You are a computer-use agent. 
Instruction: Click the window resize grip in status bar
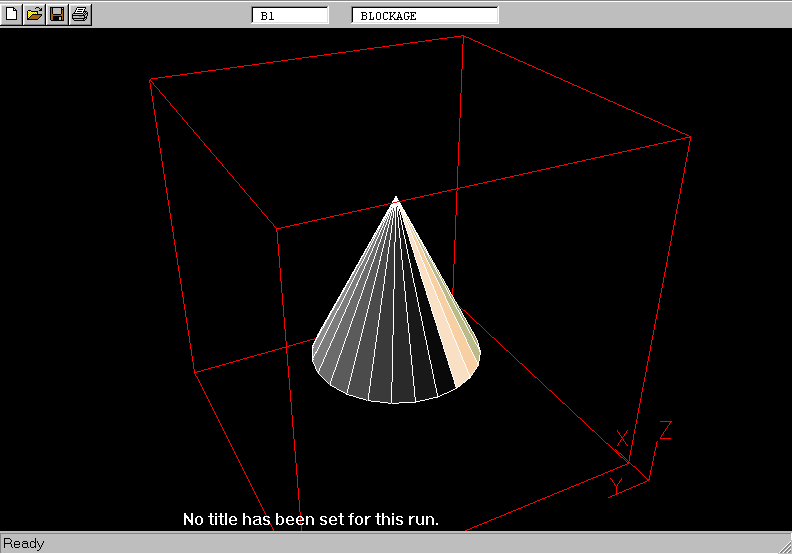point(782,545)
